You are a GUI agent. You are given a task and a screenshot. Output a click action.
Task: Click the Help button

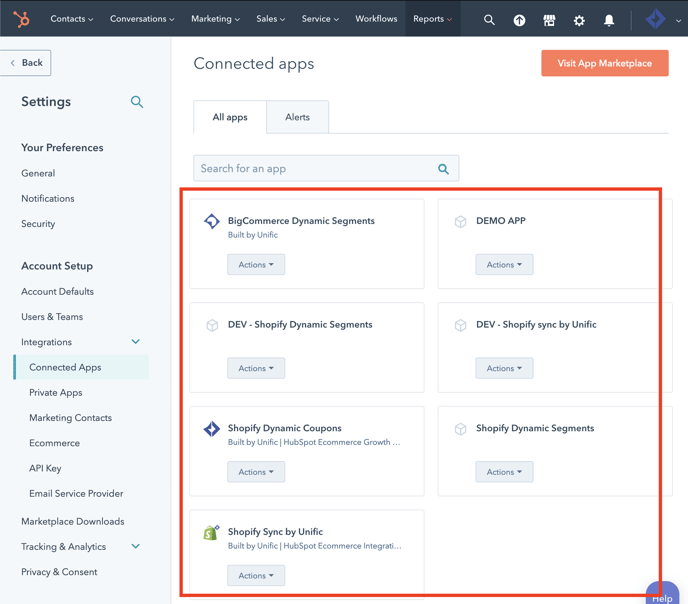662,593
